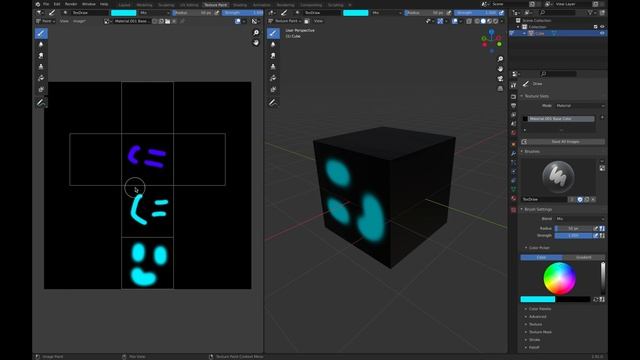Select the Clone tool in 3D viewport
This screenshot has height=360, width=640.
tap(273, 67)
